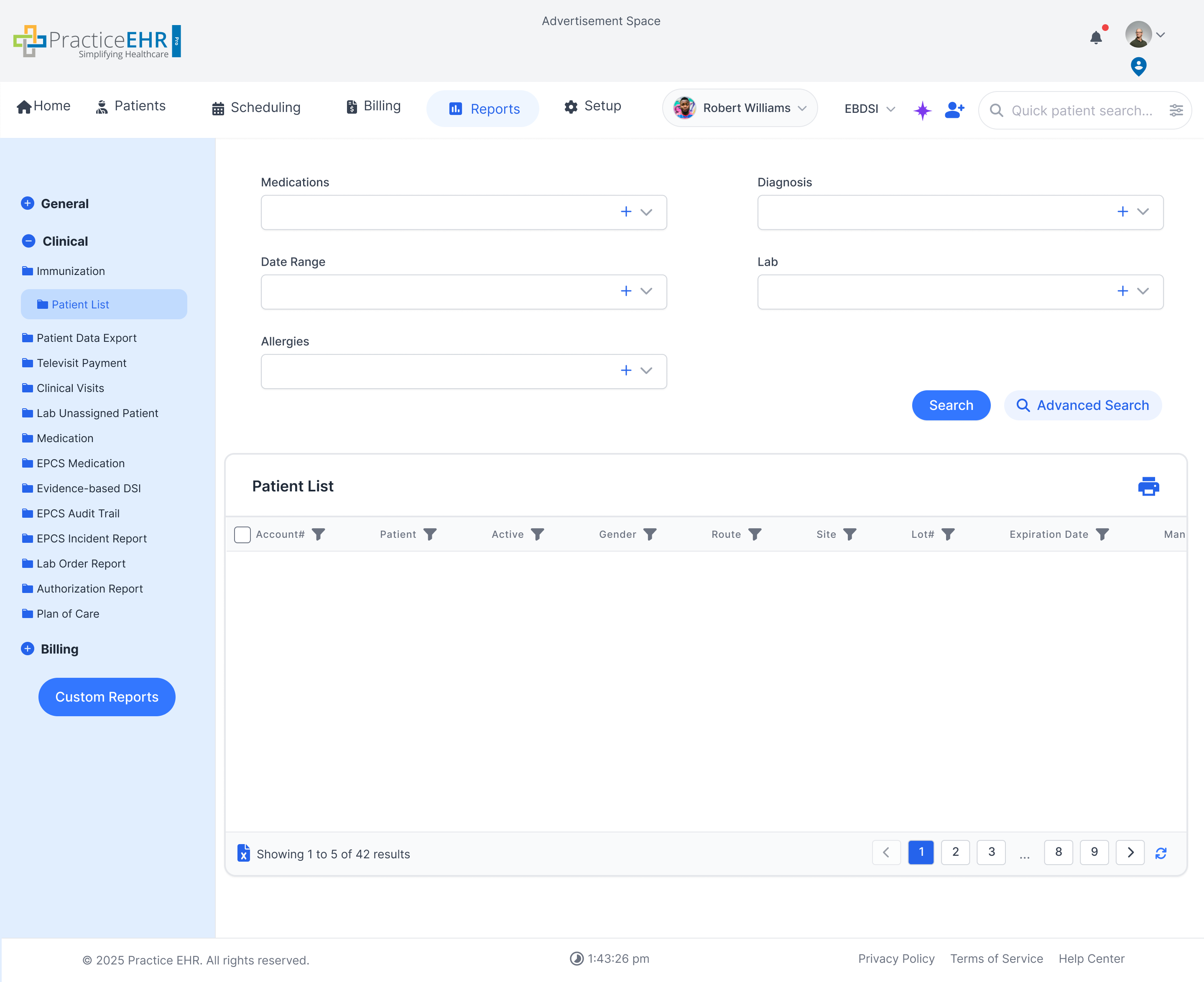This screenshot has height=982, width=1204.
Task: Open the Diagnosis dropdown chevron
Action: [x=1143, y=211]
